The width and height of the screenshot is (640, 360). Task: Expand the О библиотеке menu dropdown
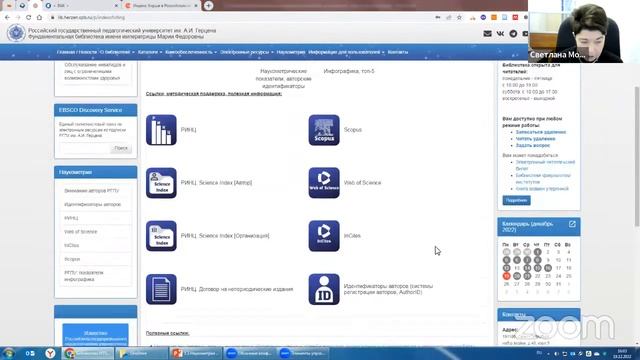(117, 52)
